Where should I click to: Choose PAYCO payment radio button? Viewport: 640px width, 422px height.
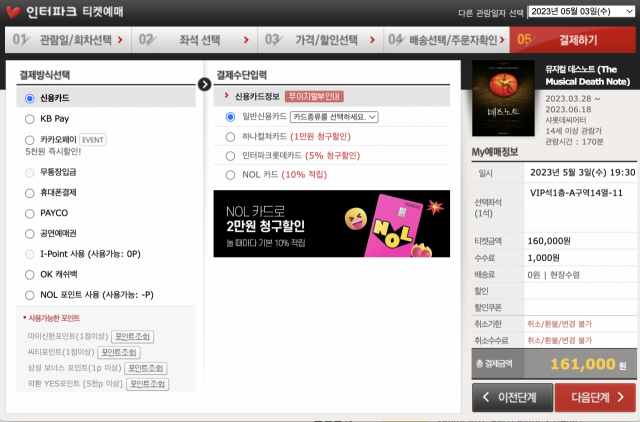point(29,213)
